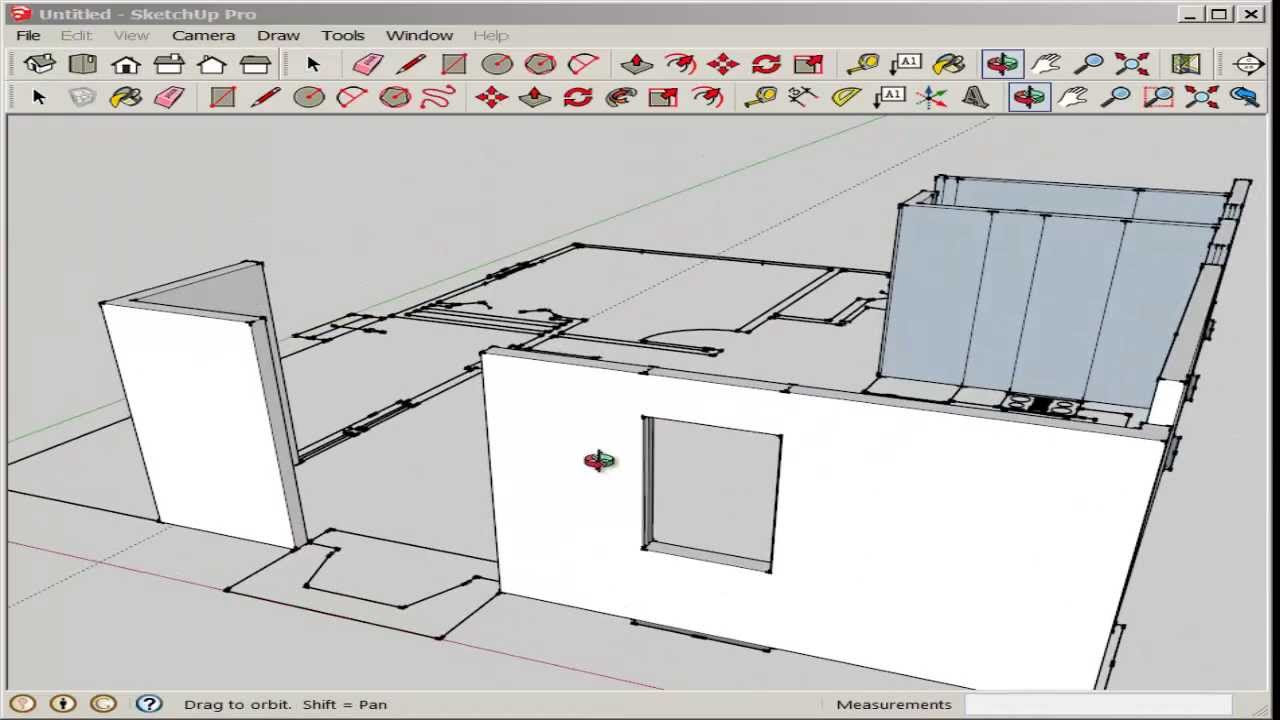Select Push/Pull in the lower toolbar row
This screenshot has height=720, width=1280.
[535, 97]
